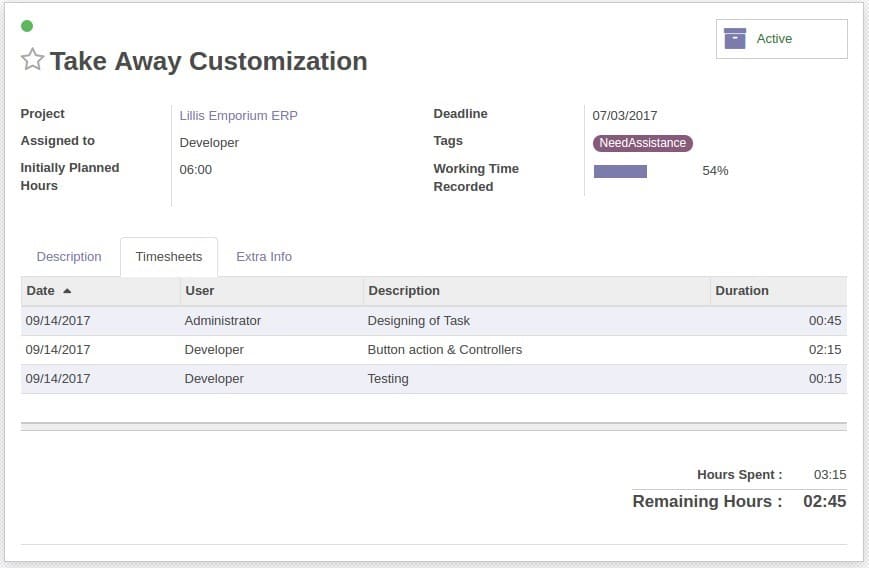
Task: Switch to Timesheets tab
Action: [x=168, y=257]
